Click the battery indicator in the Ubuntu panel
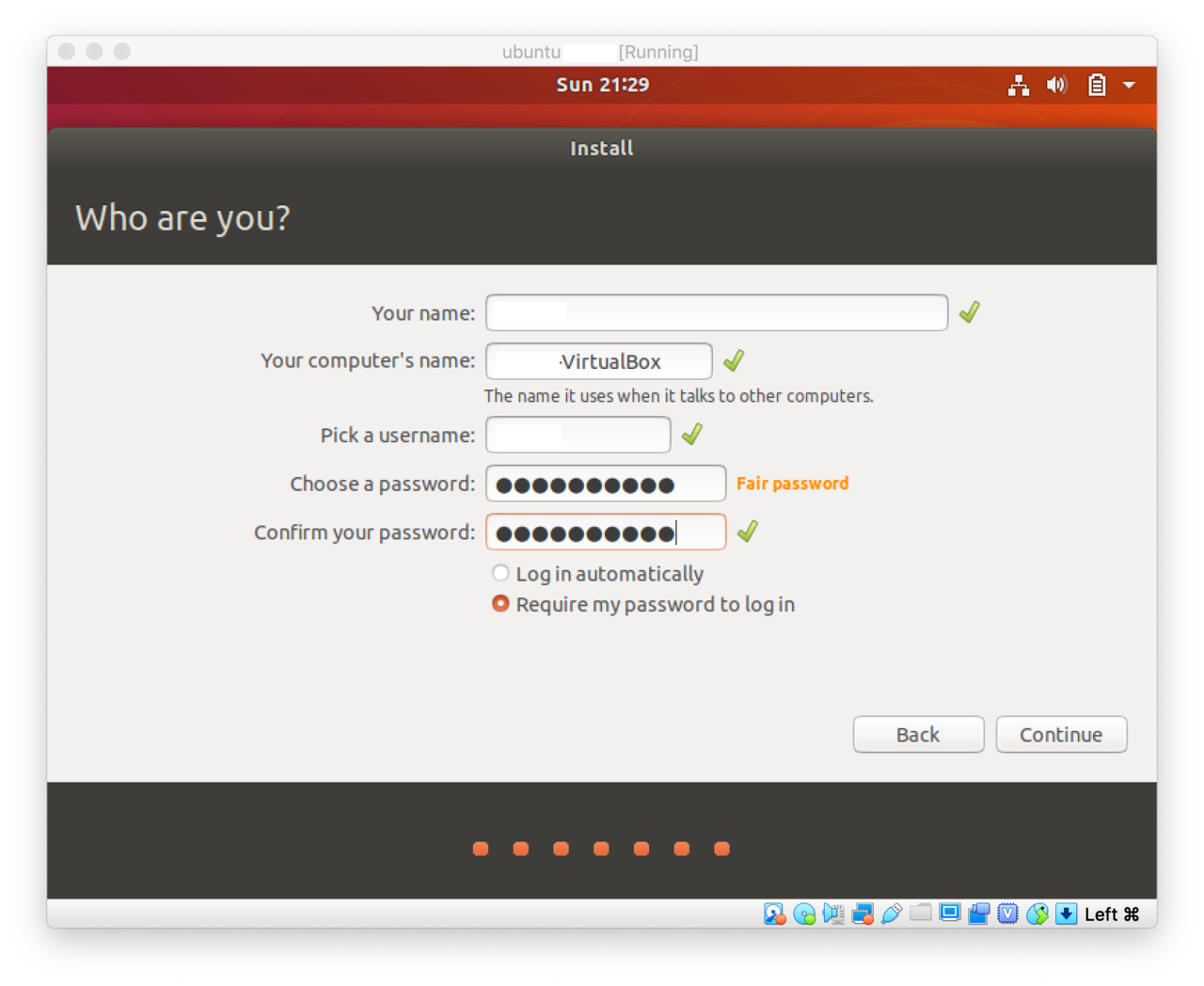 1096,85
